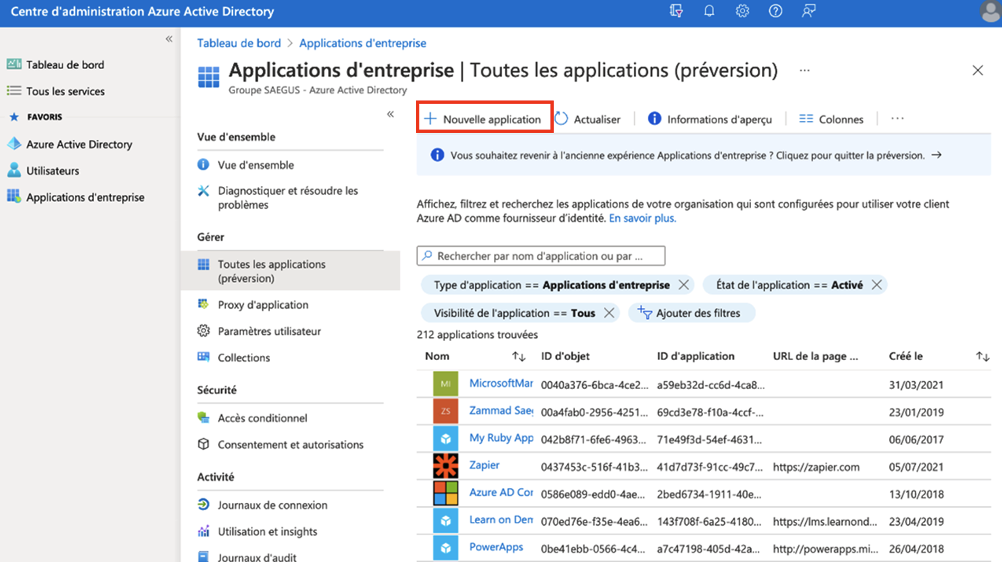Screen dimensions: 1002x562
Task: Edit the Visibilité de l'application Tous pill
Action: [x=514, y=313]
